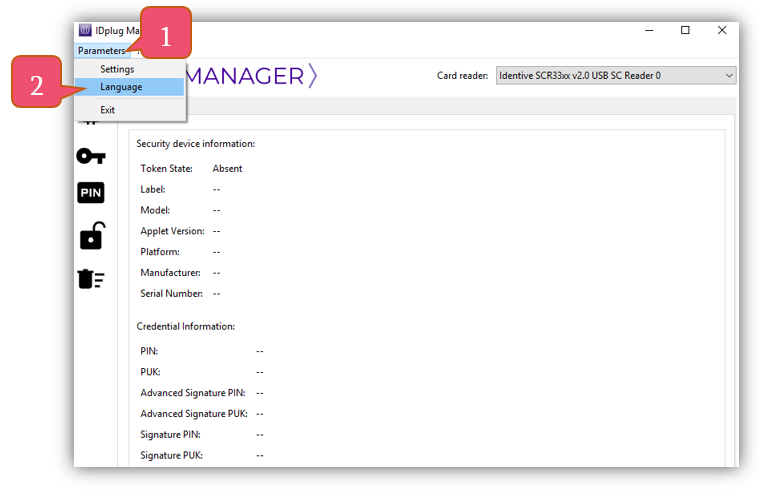Select the open padlock unlock icon
The image size is (761, 490).
[x=91, y=236]
